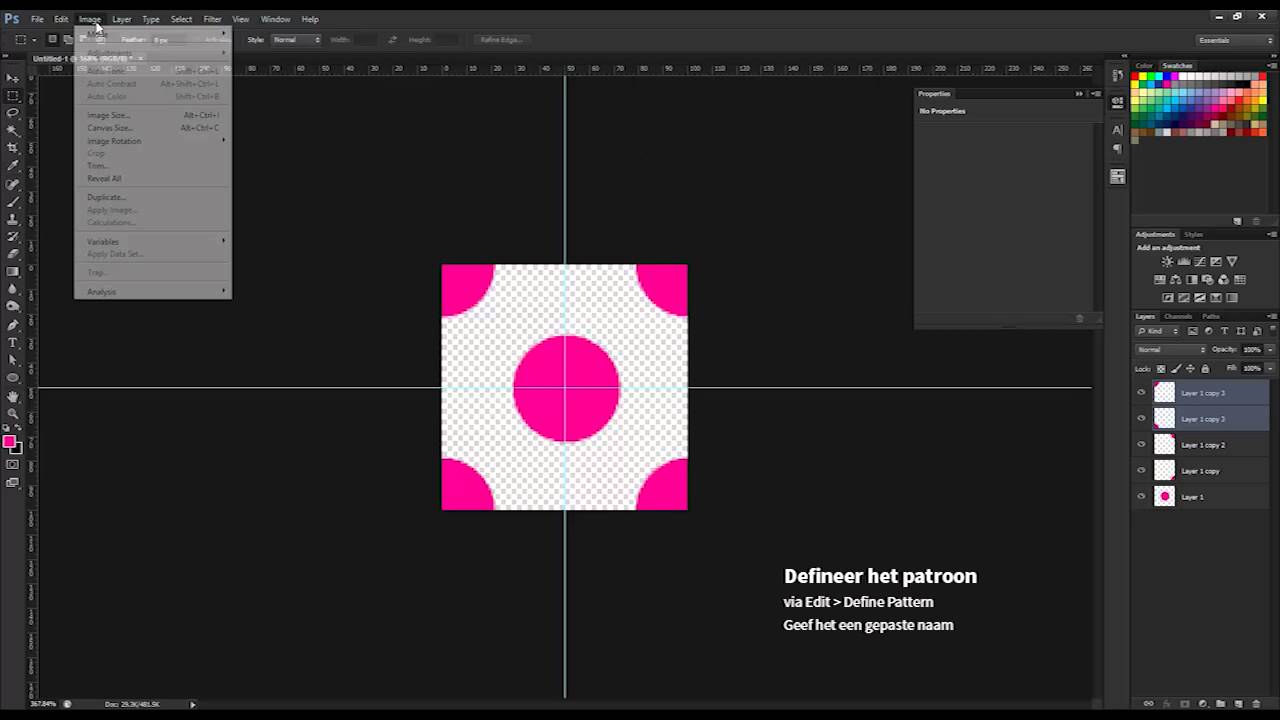1280x720 pixels.
Task: Open the Layers panel flyout menu
Action: point(1272,316)
